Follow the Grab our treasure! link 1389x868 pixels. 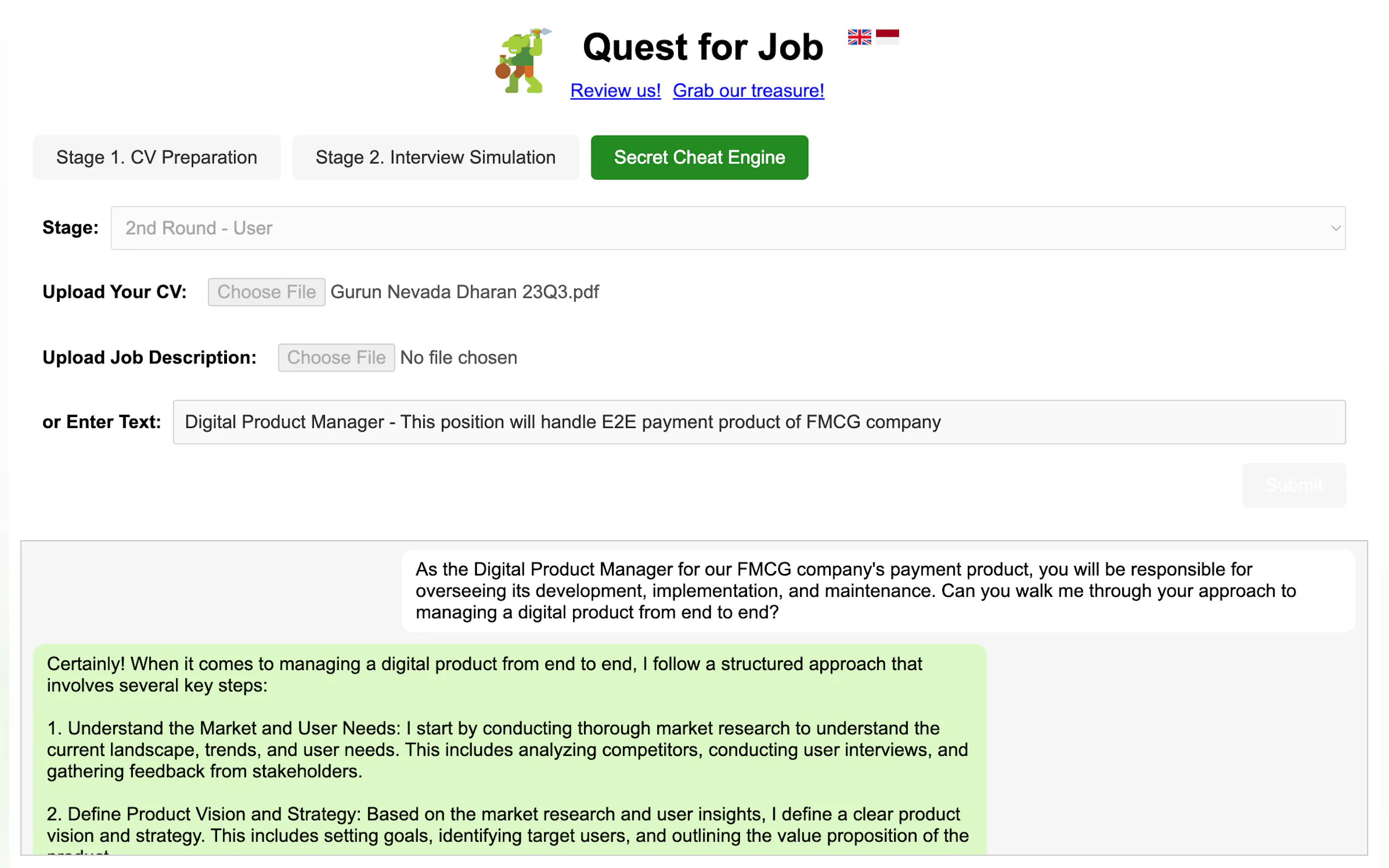[x=748, y=91]
